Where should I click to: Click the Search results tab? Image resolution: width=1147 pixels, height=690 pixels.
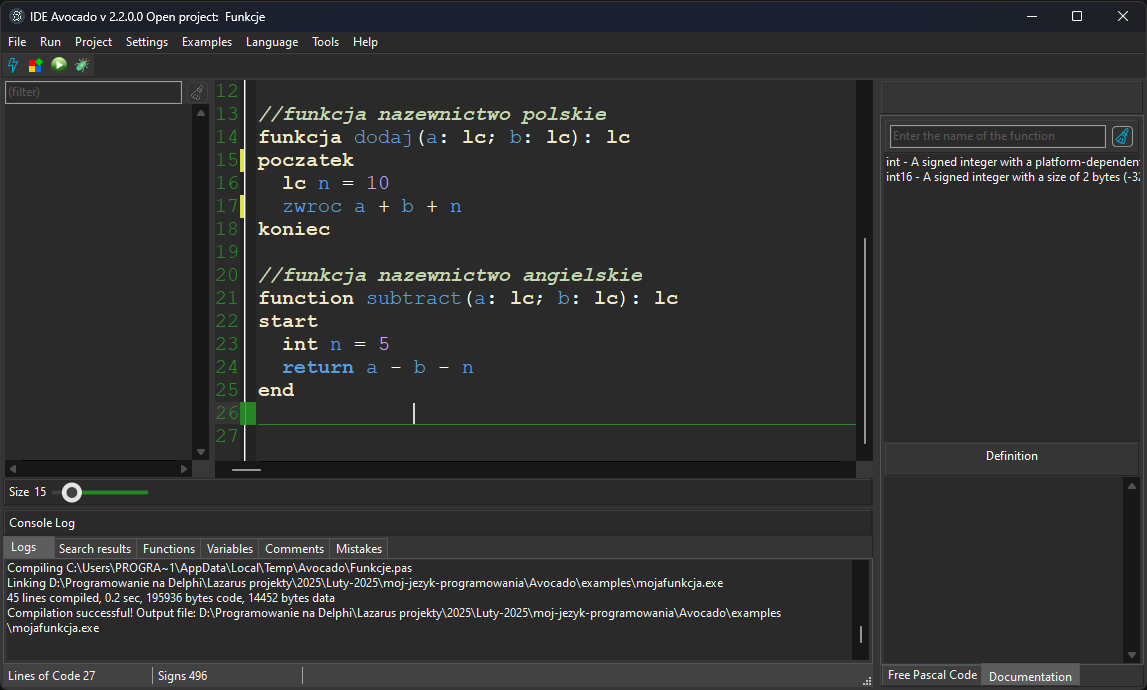(x=94, y=548)
